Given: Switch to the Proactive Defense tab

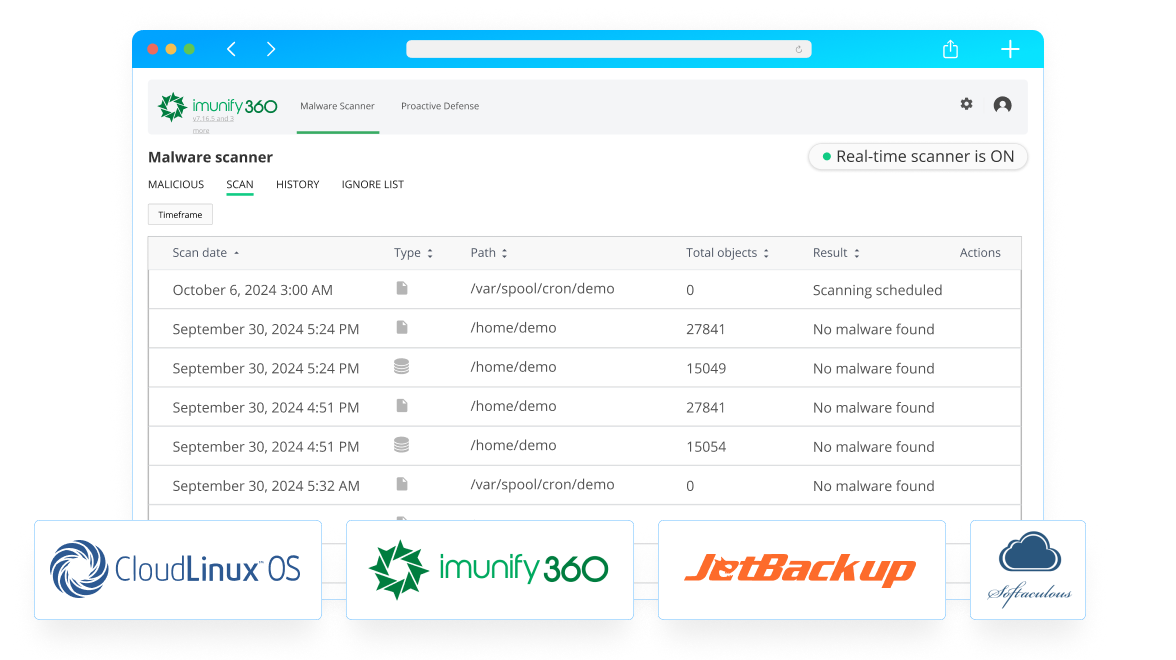Looking at the screenshot, I should [440, 106].
